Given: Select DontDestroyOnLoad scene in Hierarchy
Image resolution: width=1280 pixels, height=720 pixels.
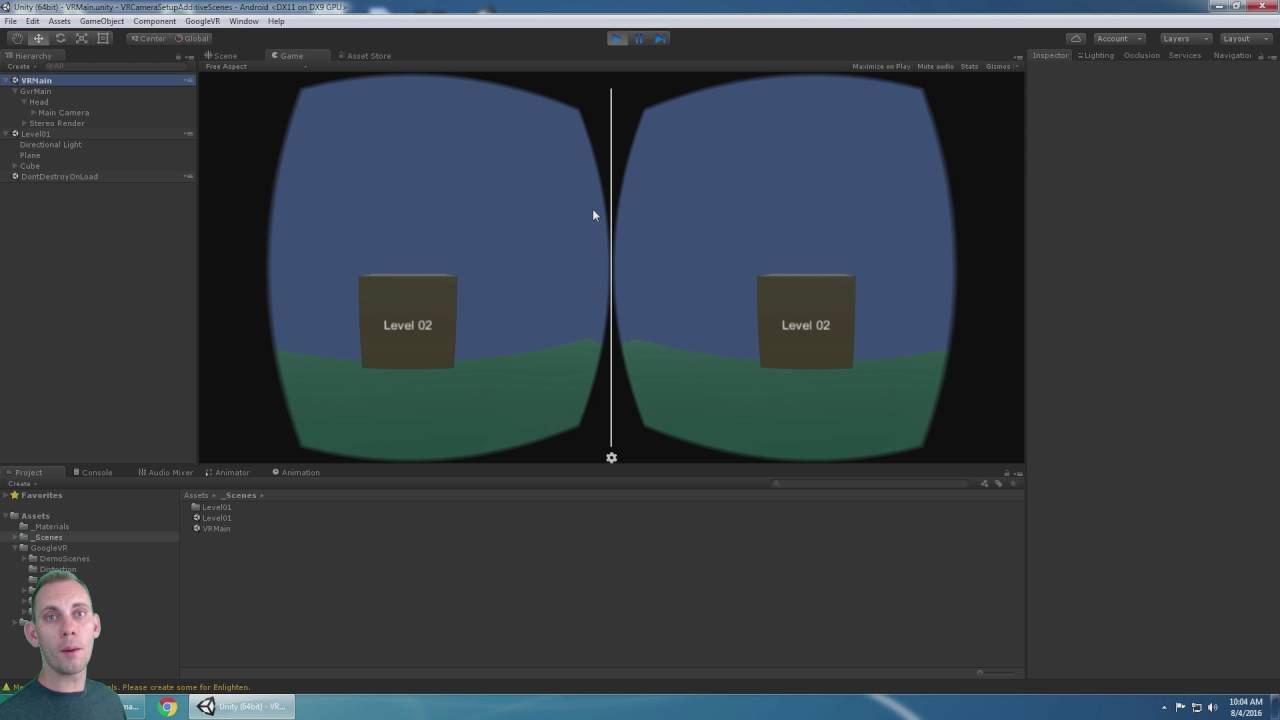Looking at the screenshot, I should click(97, 177).
